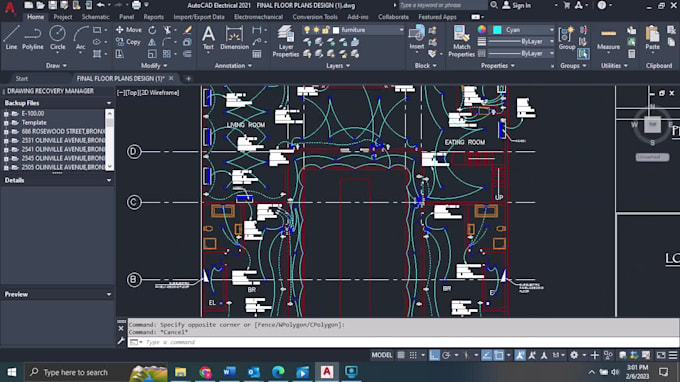Click the Scale tool icon
Viewport: 680px width, 382px height.
(152, 54)
